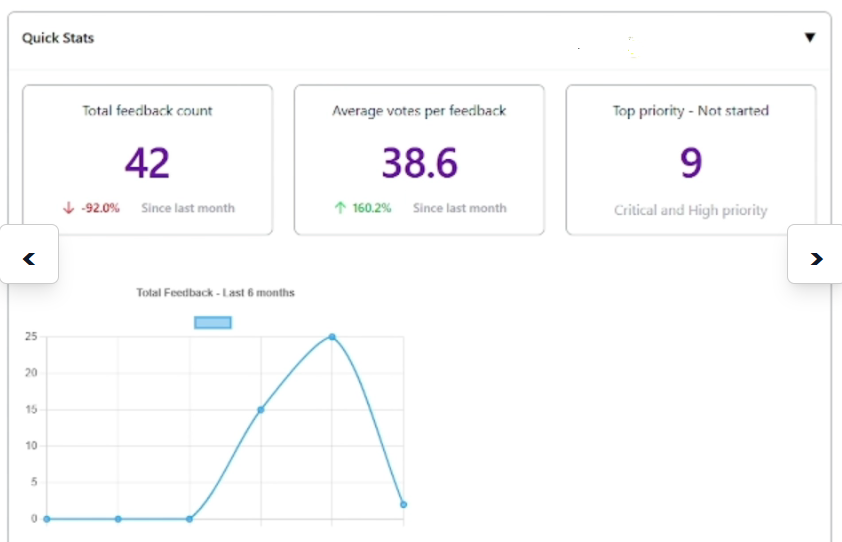Click the second chart data point at 0
The height and width of the screenshot is (542, 842).
tap(118, 519)
